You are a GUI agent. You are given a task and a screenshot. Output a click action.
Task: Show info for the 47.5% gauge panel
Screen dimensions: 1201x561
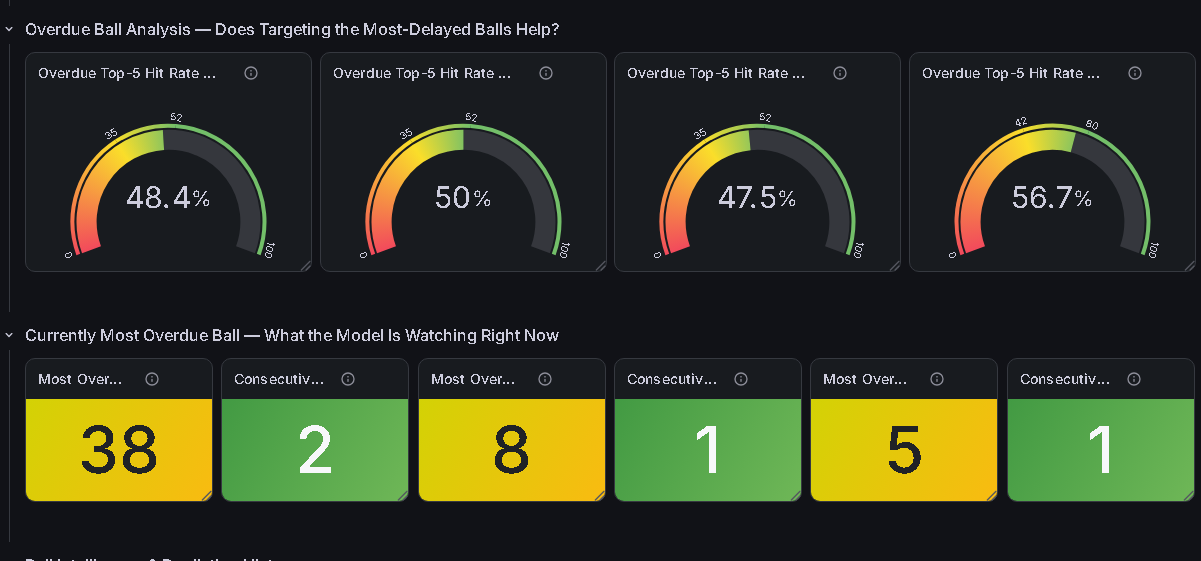pyautogui.click(x=840, y=73)
